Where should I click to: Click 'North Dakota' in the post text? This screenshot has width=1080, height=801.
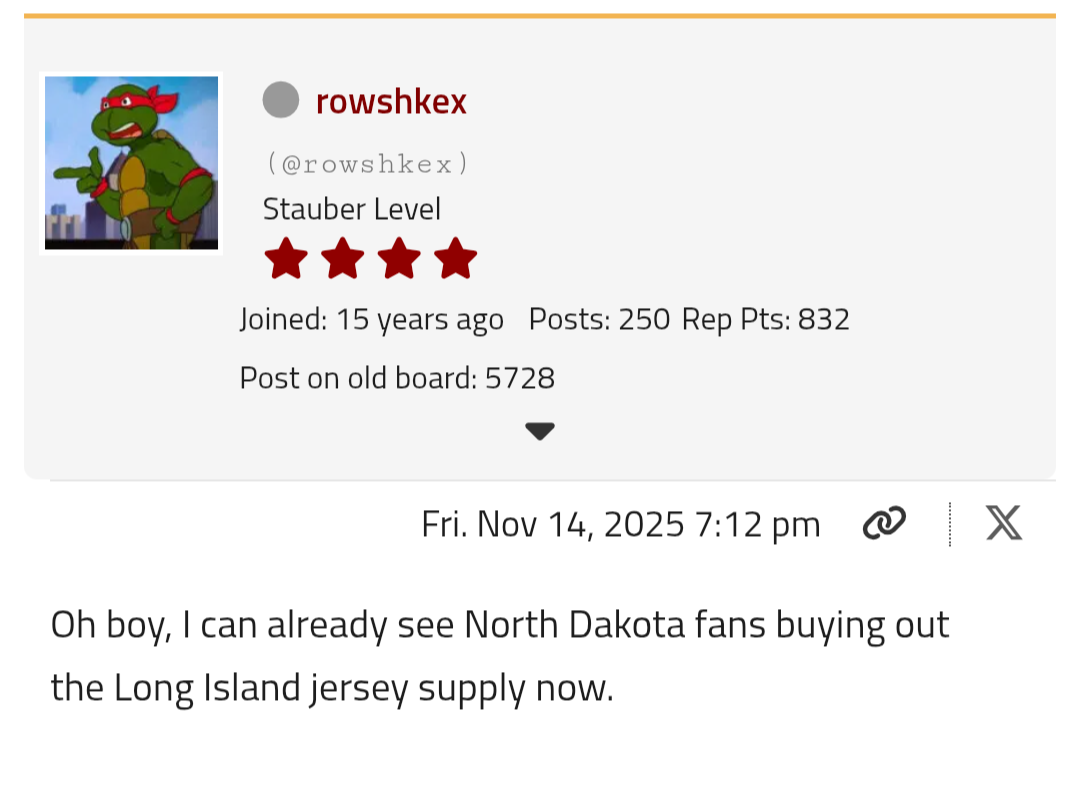click(576, 625)
